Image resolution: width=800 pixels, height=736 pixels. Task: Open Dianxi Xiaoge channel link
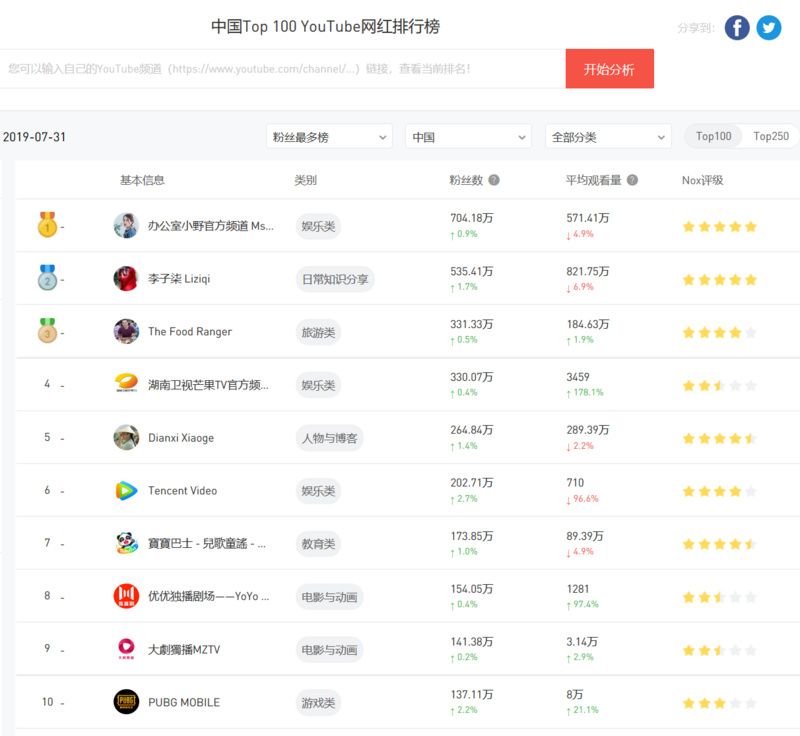tap(181, 438)
